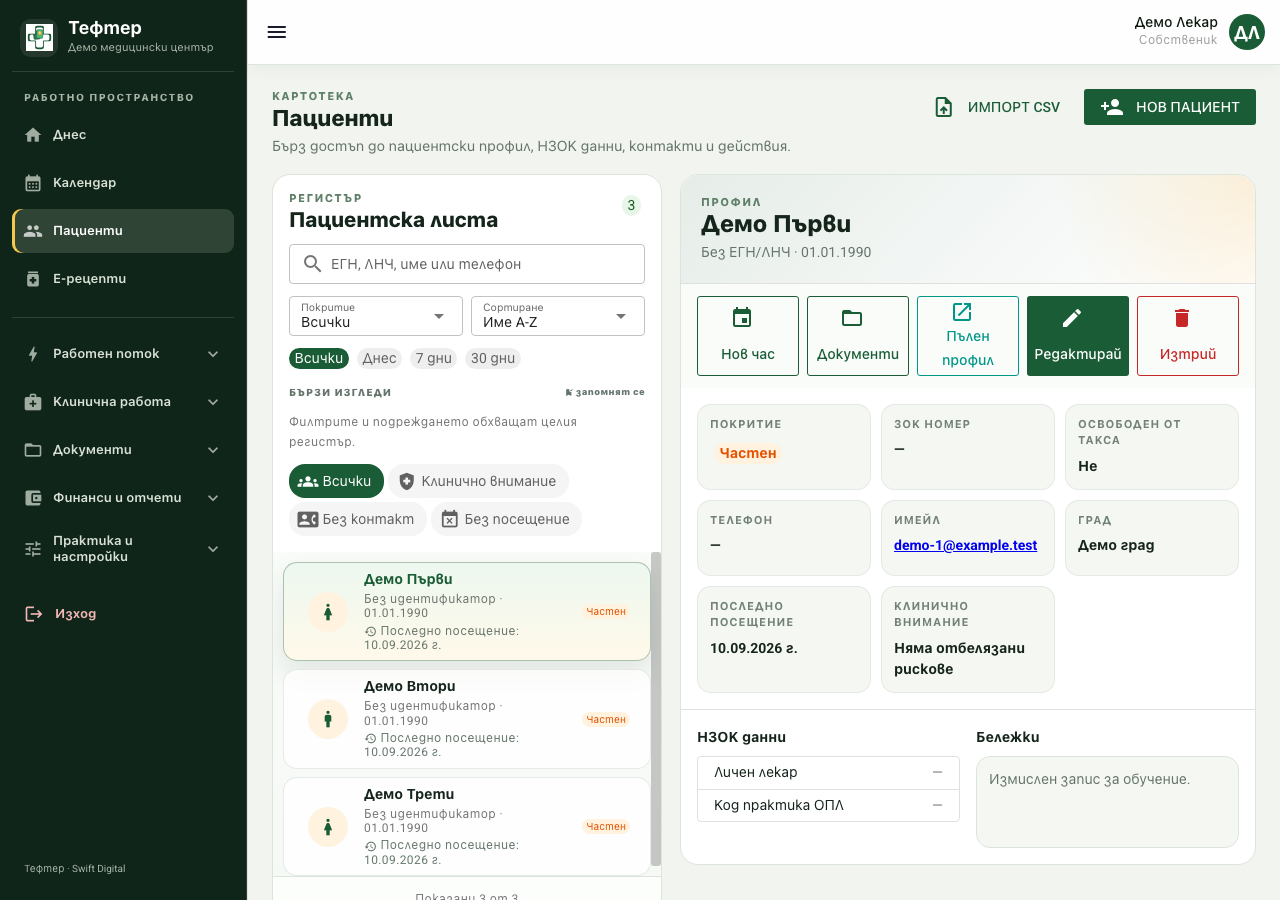Select the 30 дни period chip
1280x900 pixels.
click(493, 358)
